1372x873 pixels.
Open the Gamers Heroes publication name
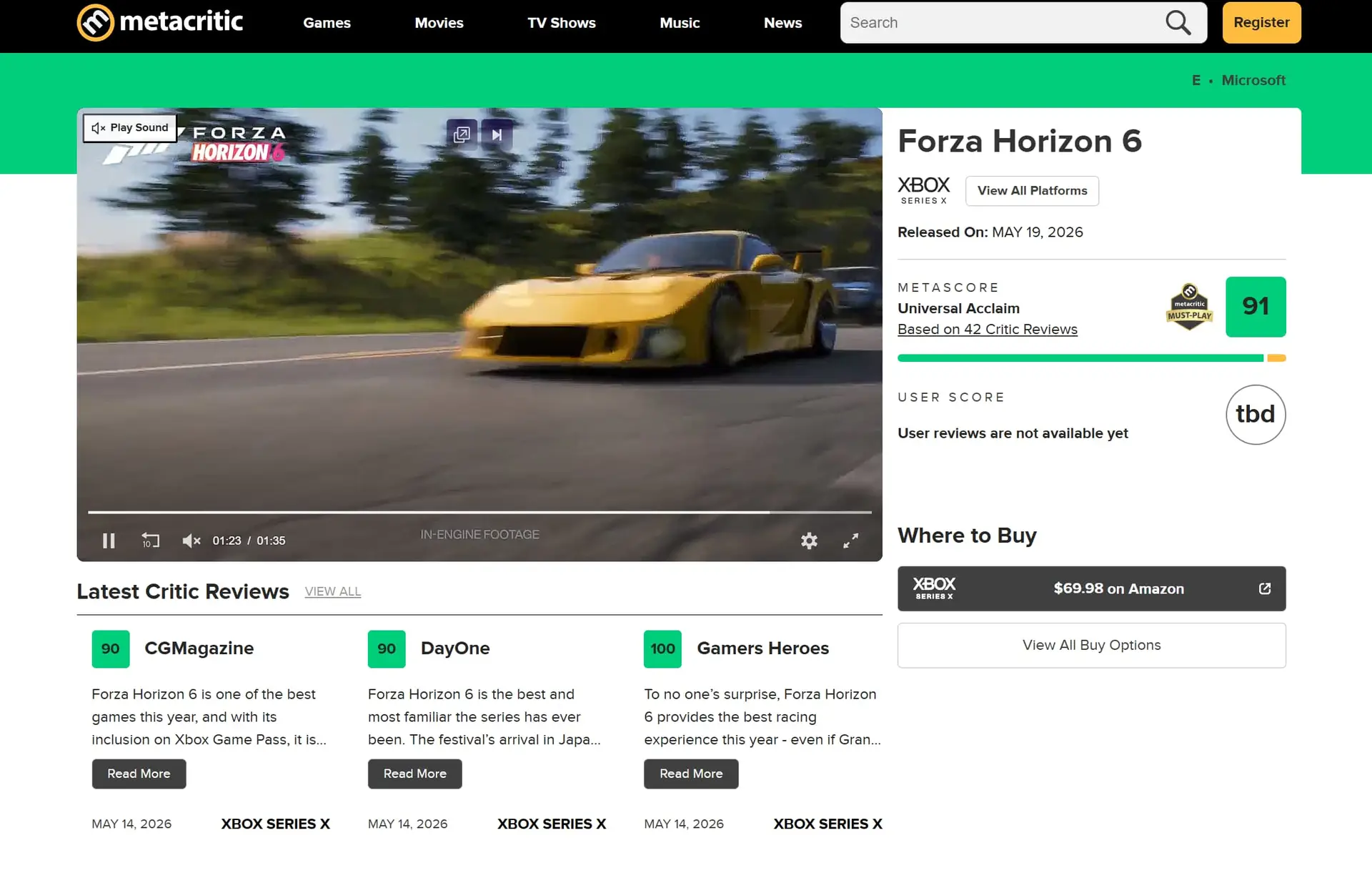coord(762,648)
